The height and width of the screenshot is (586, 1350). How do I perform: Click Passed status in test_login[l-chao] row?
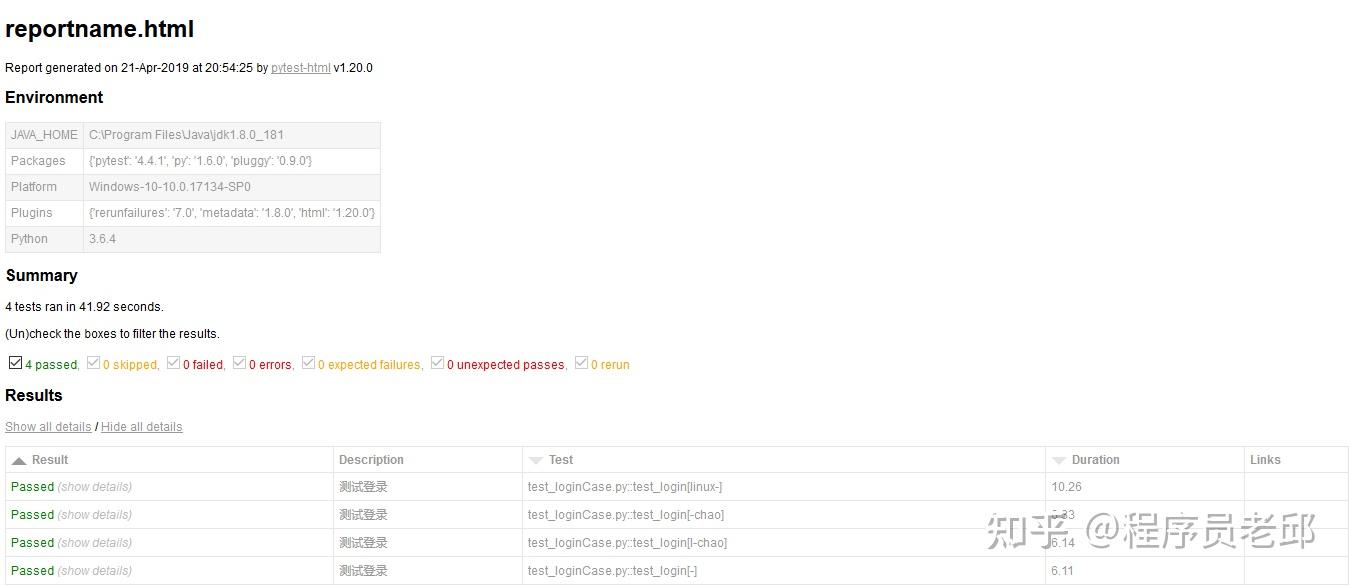pyautogui.click(x=32, y=543)
